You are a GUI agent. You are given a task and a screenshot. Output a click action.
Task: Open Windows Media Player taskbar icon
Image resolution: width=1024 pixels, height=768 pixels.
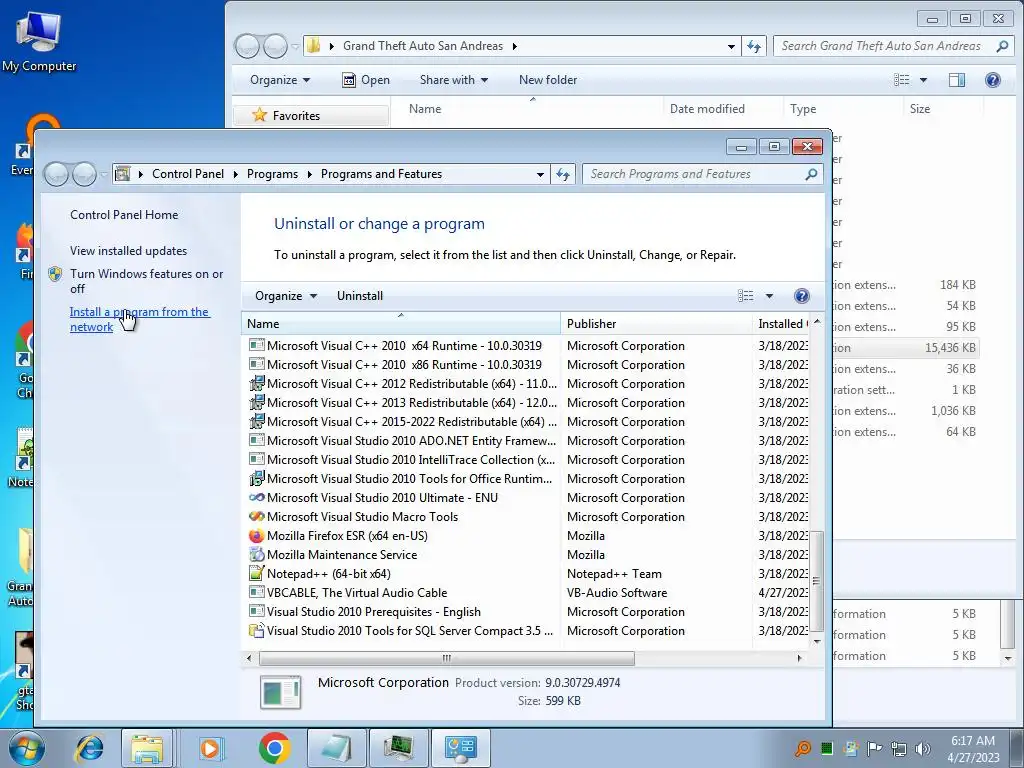coord(211,748)
